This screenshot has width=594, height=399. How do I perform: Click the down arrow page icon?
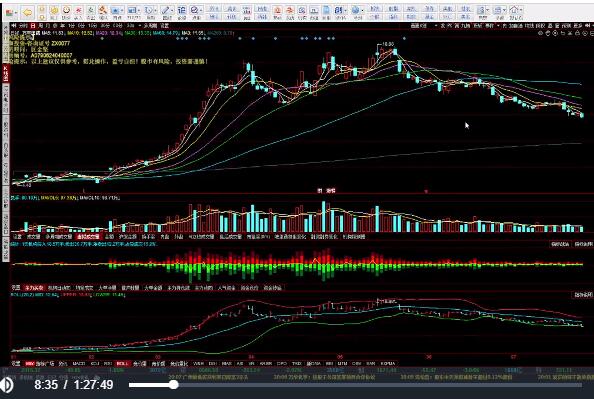(42, 17)
